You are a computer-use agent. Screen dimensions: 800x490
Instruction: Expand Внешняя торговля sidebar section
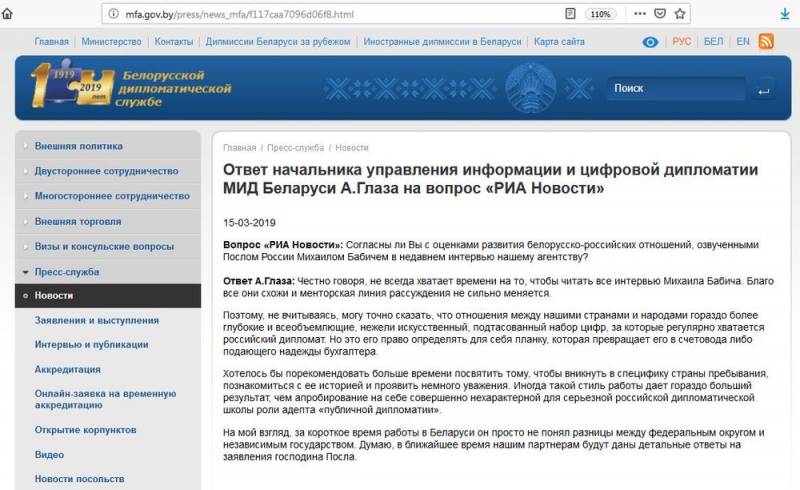[78, 222]
